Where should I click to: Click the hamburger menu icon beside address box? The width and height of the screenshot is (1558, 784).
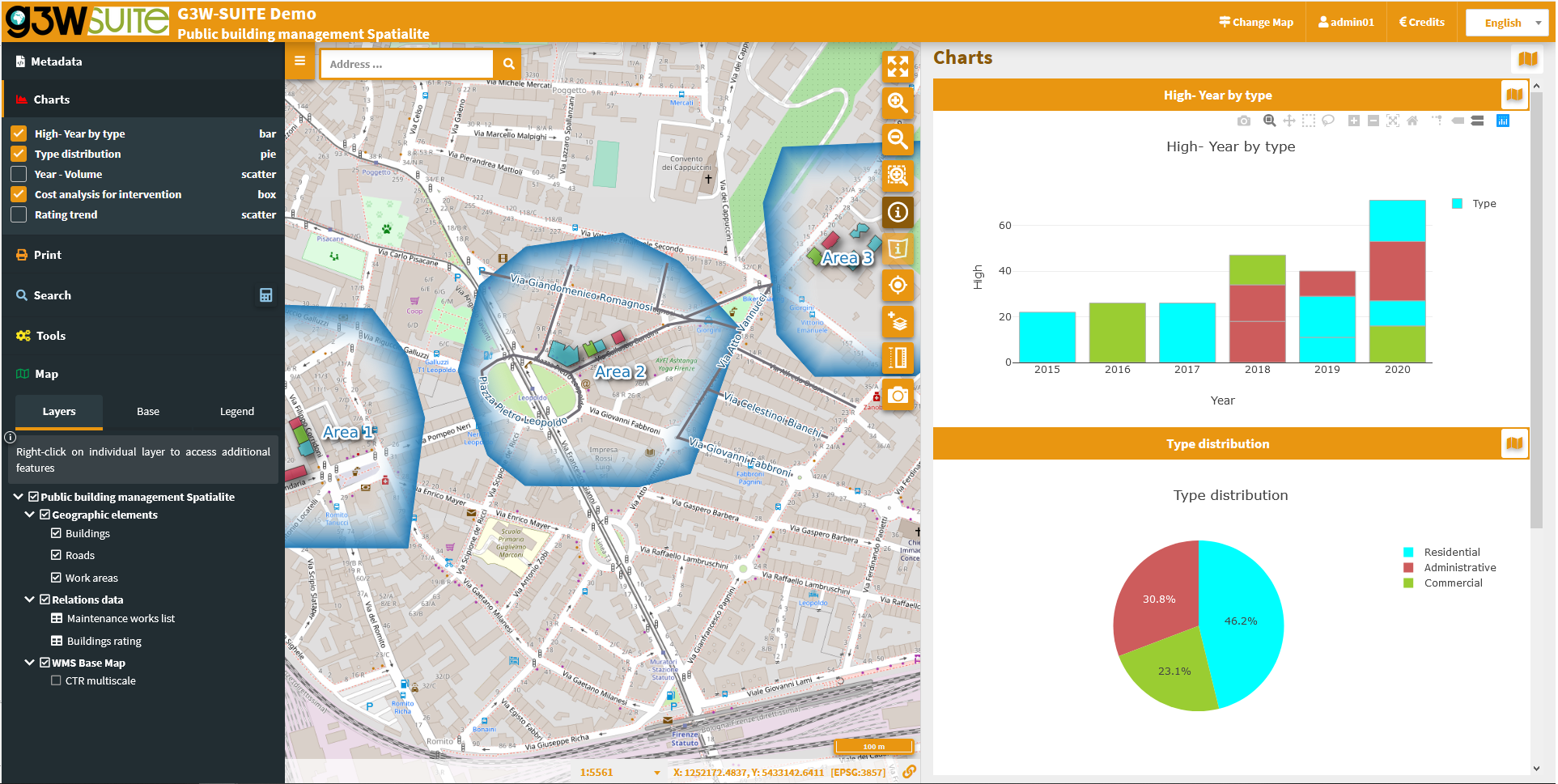click(300, 61)
